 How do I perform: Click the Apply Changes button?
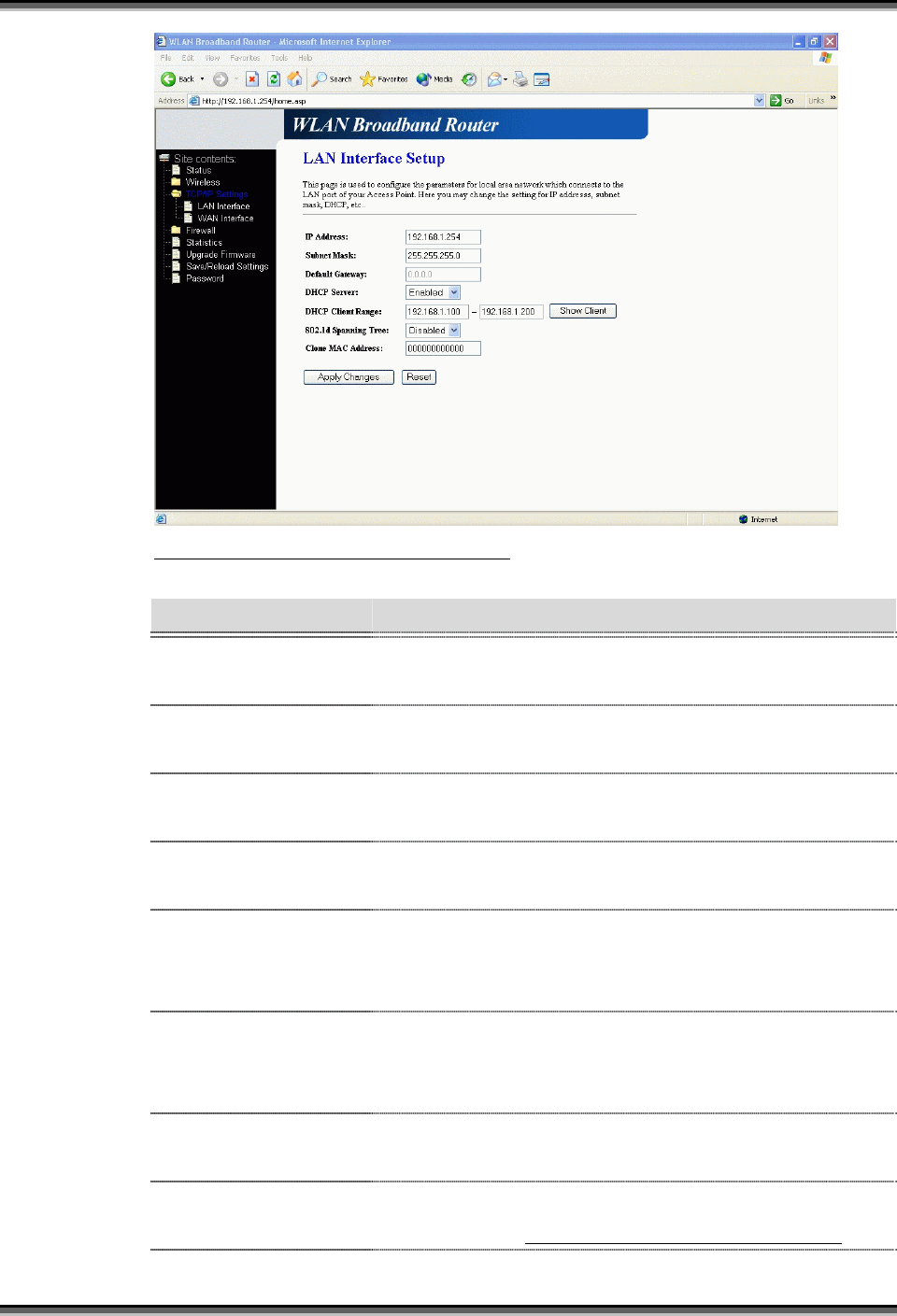(x=349, y=377)
